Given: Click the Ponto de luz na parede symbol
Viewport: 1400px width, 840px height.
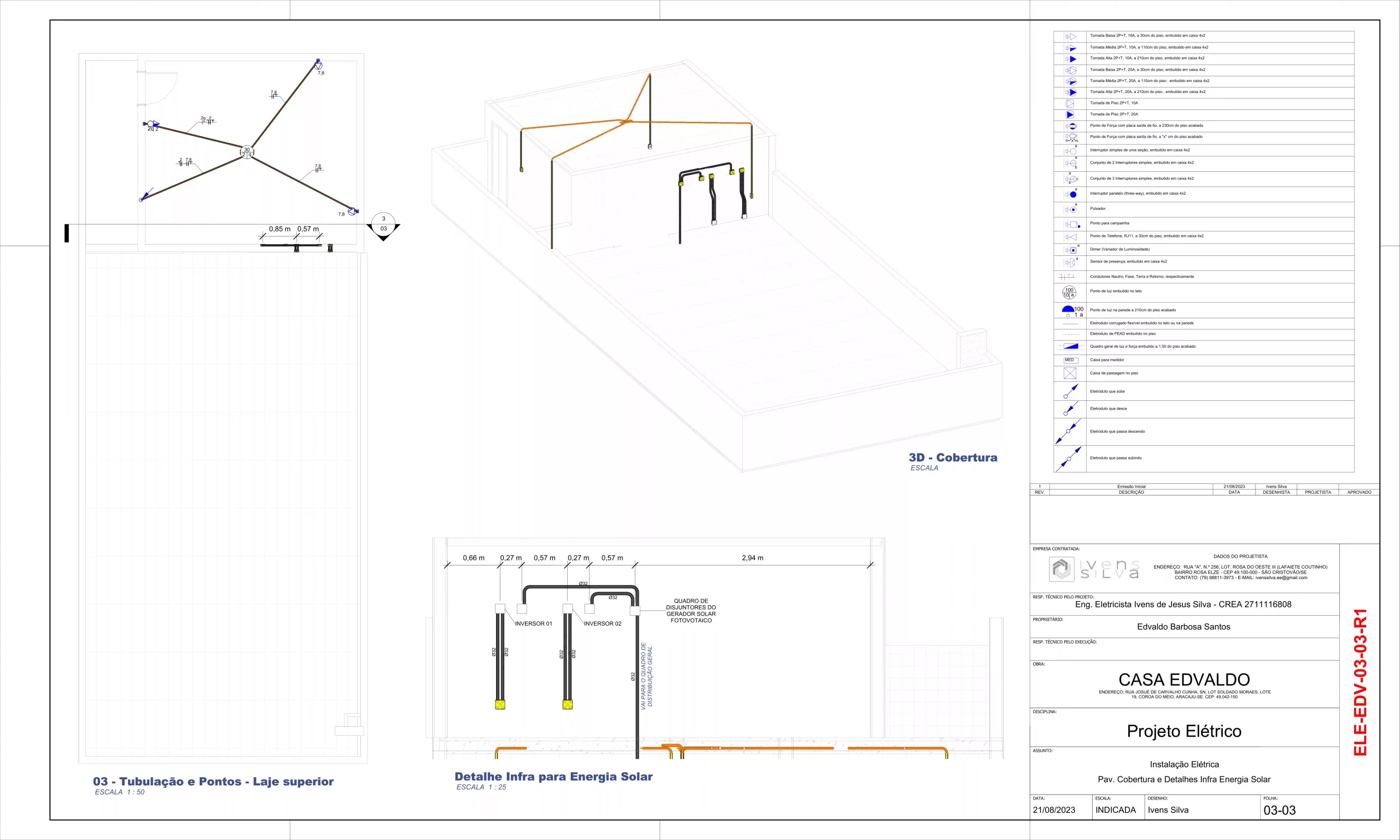Looking at the screenshot, I should tap(1072, 311).
